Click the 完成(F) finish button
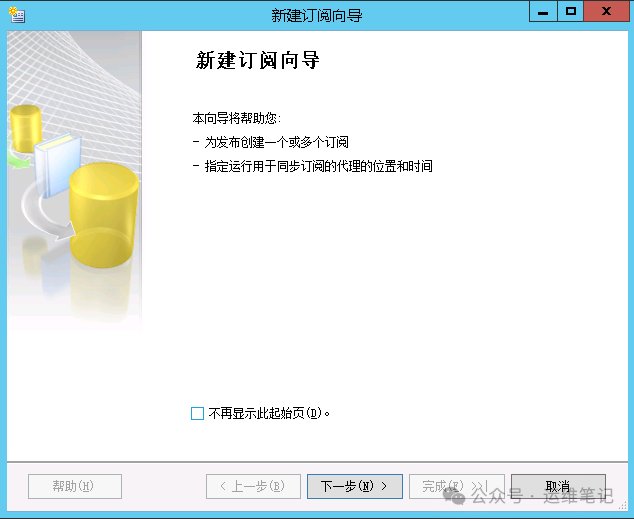634x521 pixels. click(456, 486)
